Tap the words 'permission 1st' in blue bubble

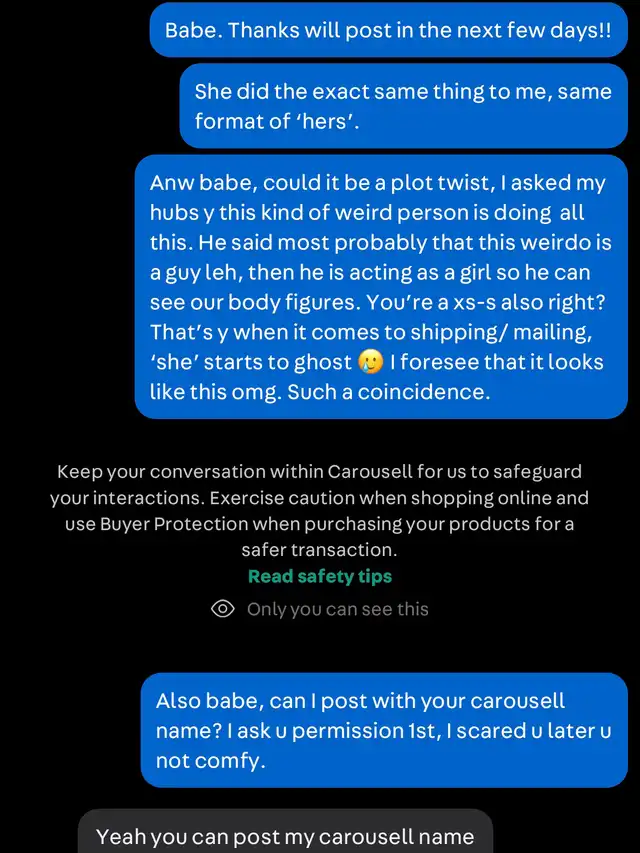pyautogui.click(x=366, y=731)
